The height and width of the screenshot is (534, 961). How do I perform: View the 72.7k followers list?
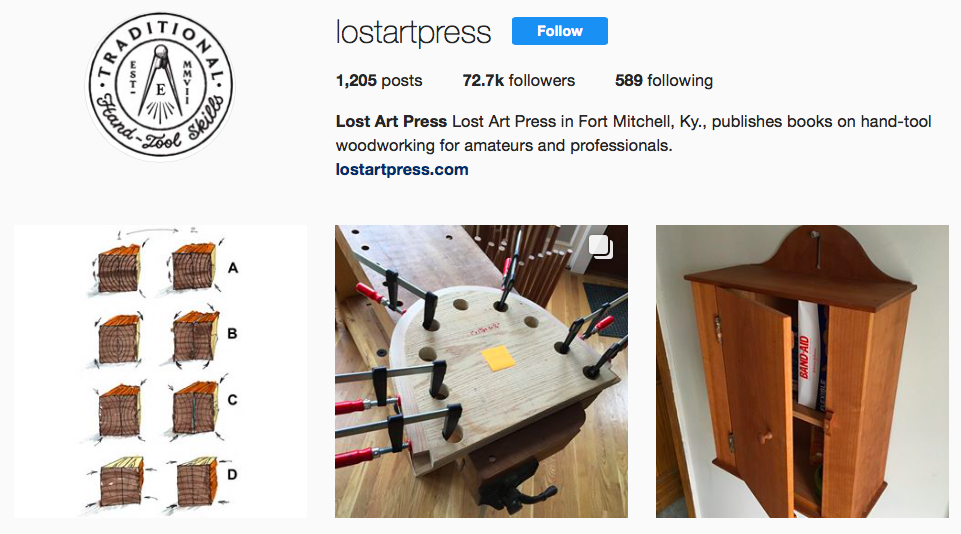pos(518,80)
